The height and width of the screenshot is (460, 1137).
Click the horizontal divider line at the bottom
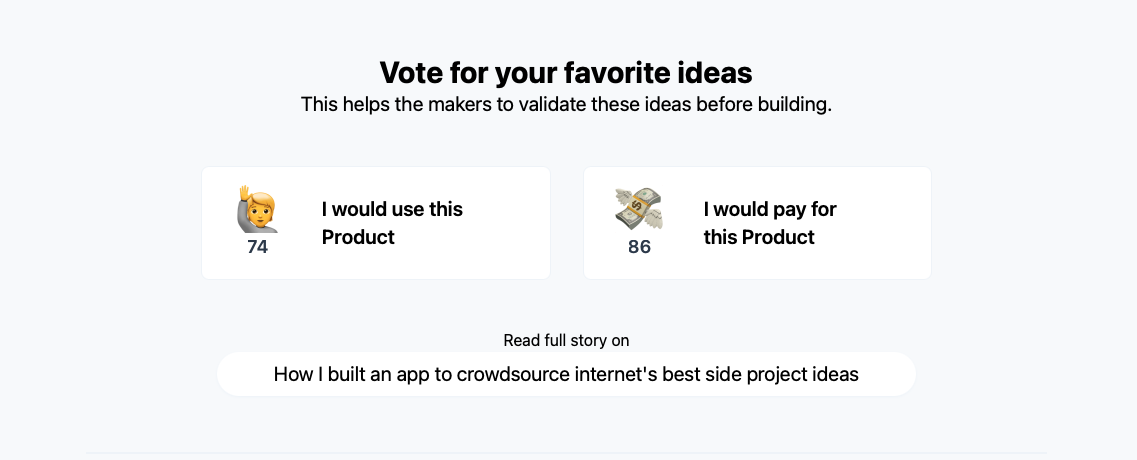[566, 453]
